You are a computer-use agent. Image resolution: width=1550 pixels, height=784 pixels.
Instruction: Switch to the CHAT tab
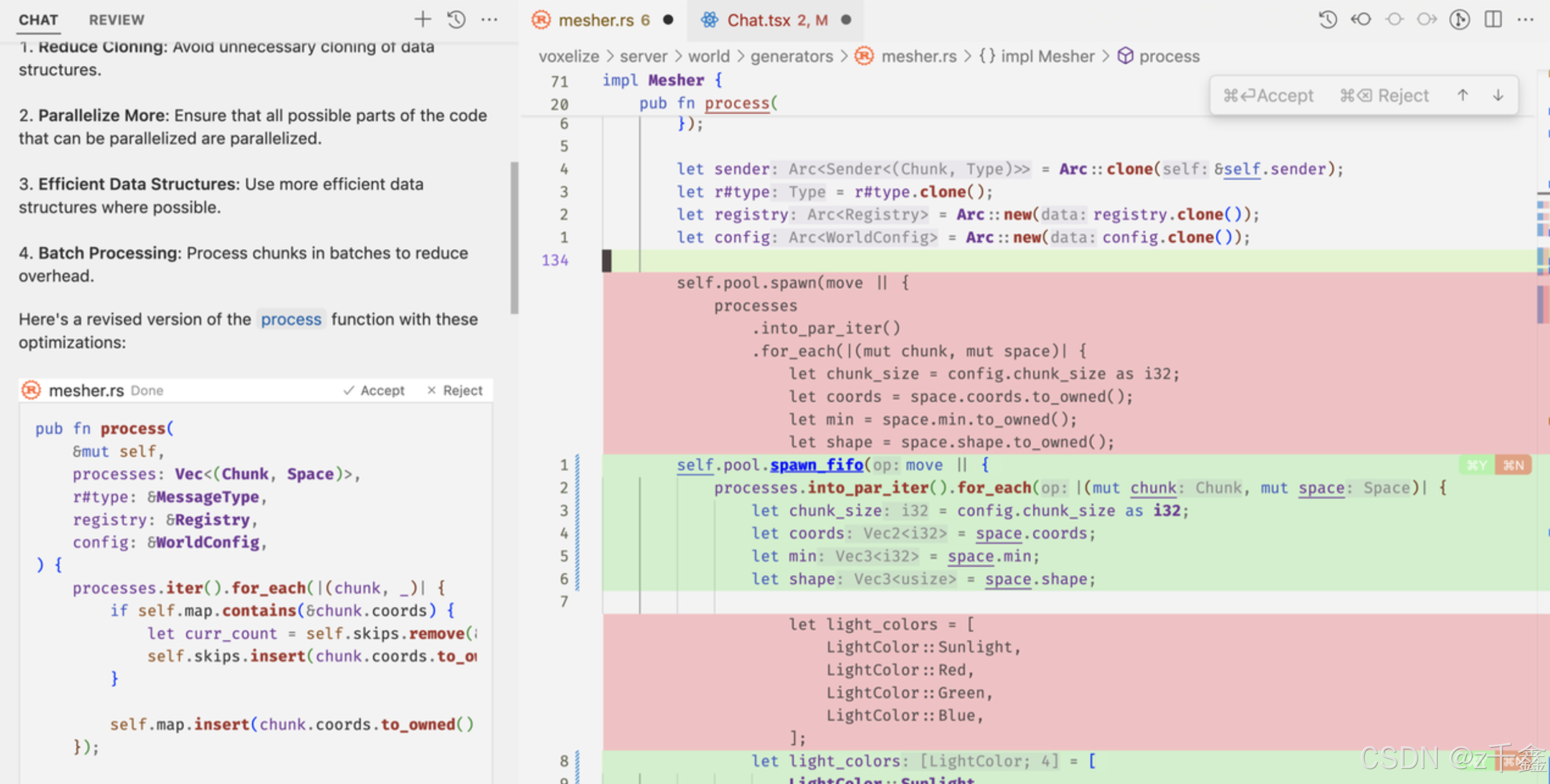(x=39, y=19)
